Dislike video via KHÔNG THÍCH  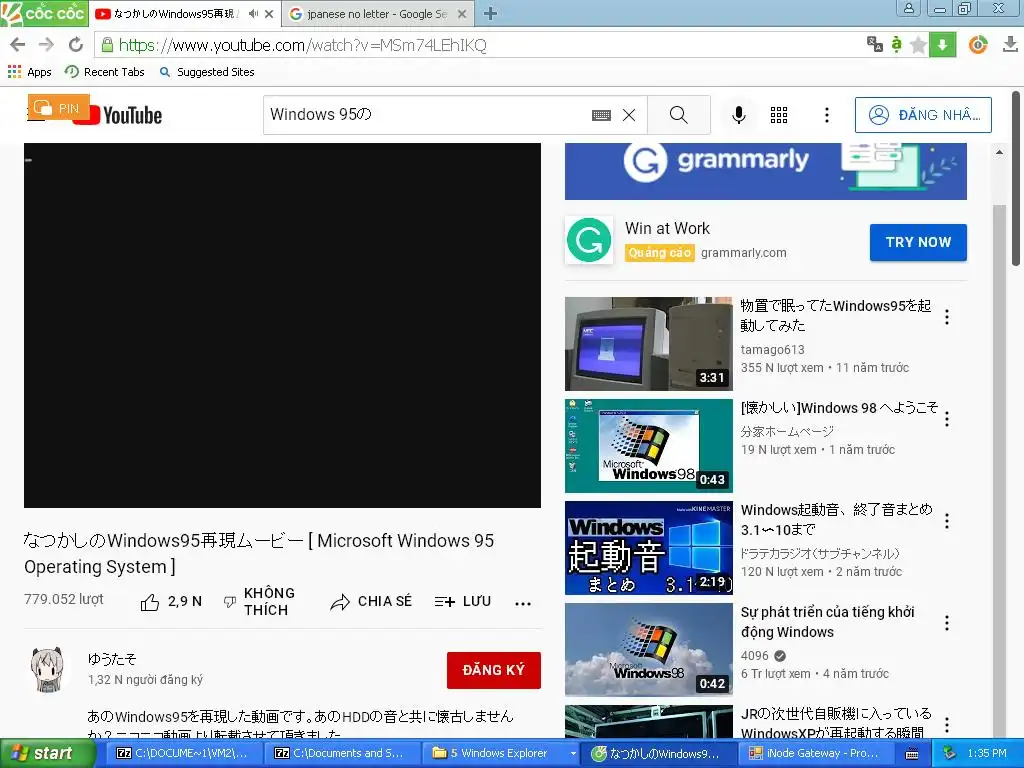pos(259,601)
